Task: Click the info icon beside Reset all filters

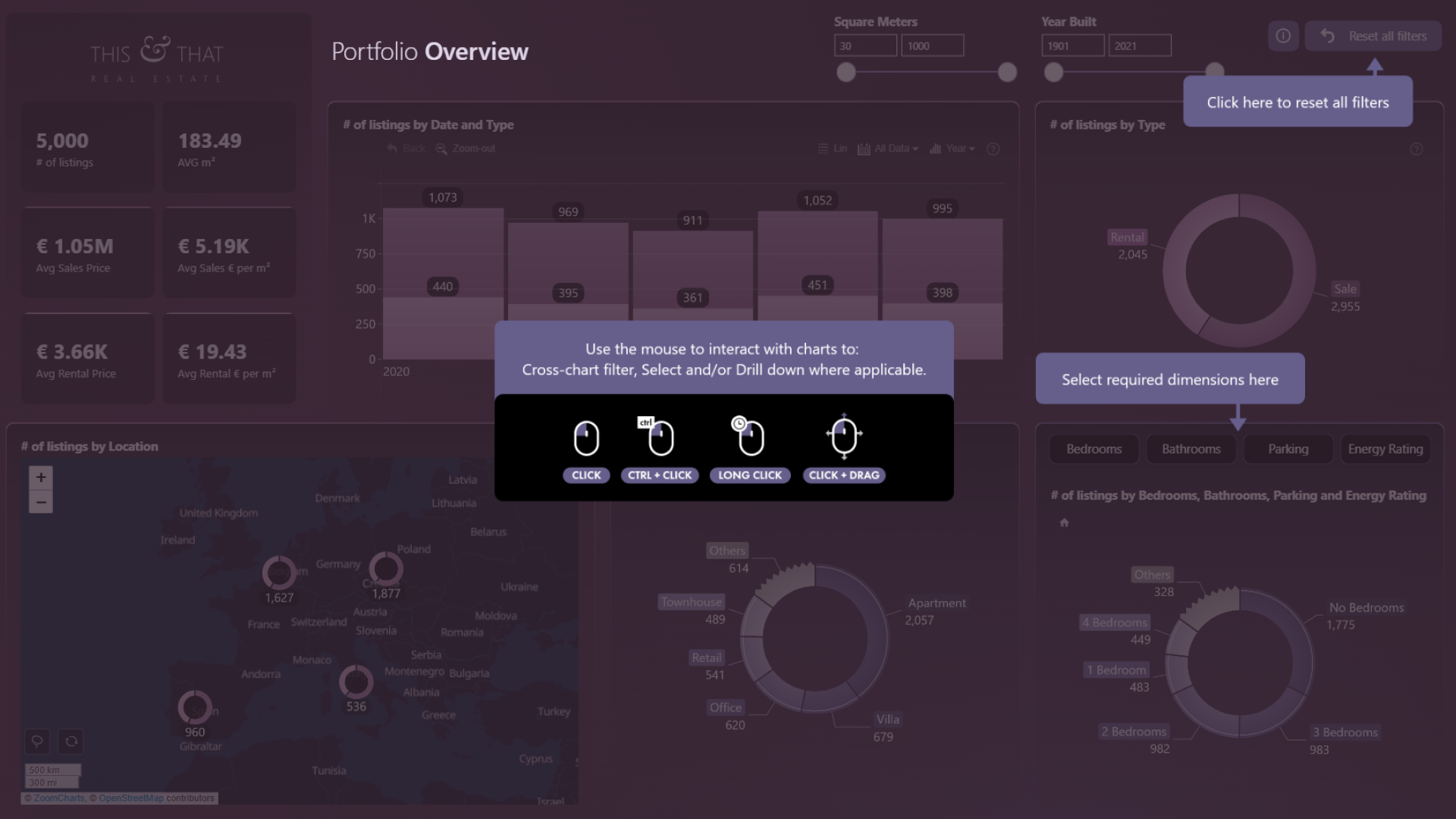Action: pos(1283,36)
